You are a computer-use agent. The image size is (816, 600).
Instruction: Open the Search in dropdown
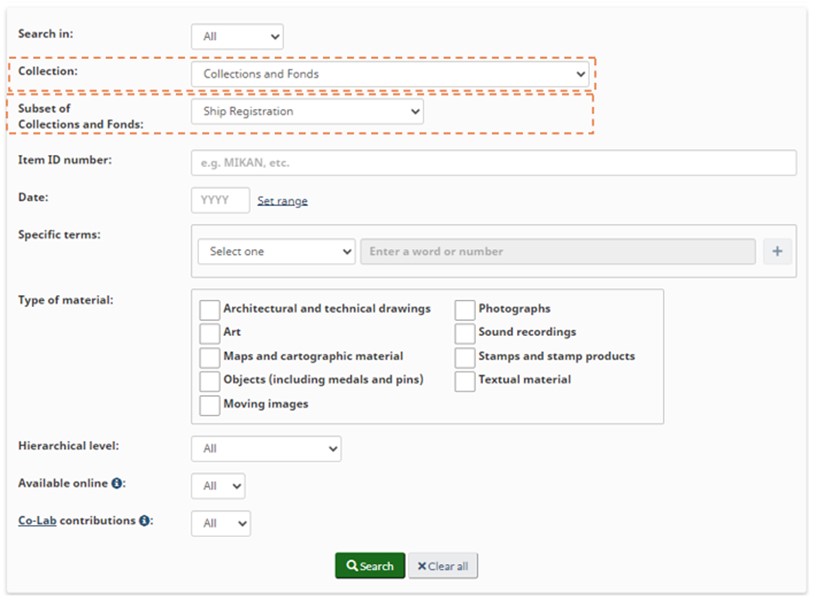click(237, 37)
